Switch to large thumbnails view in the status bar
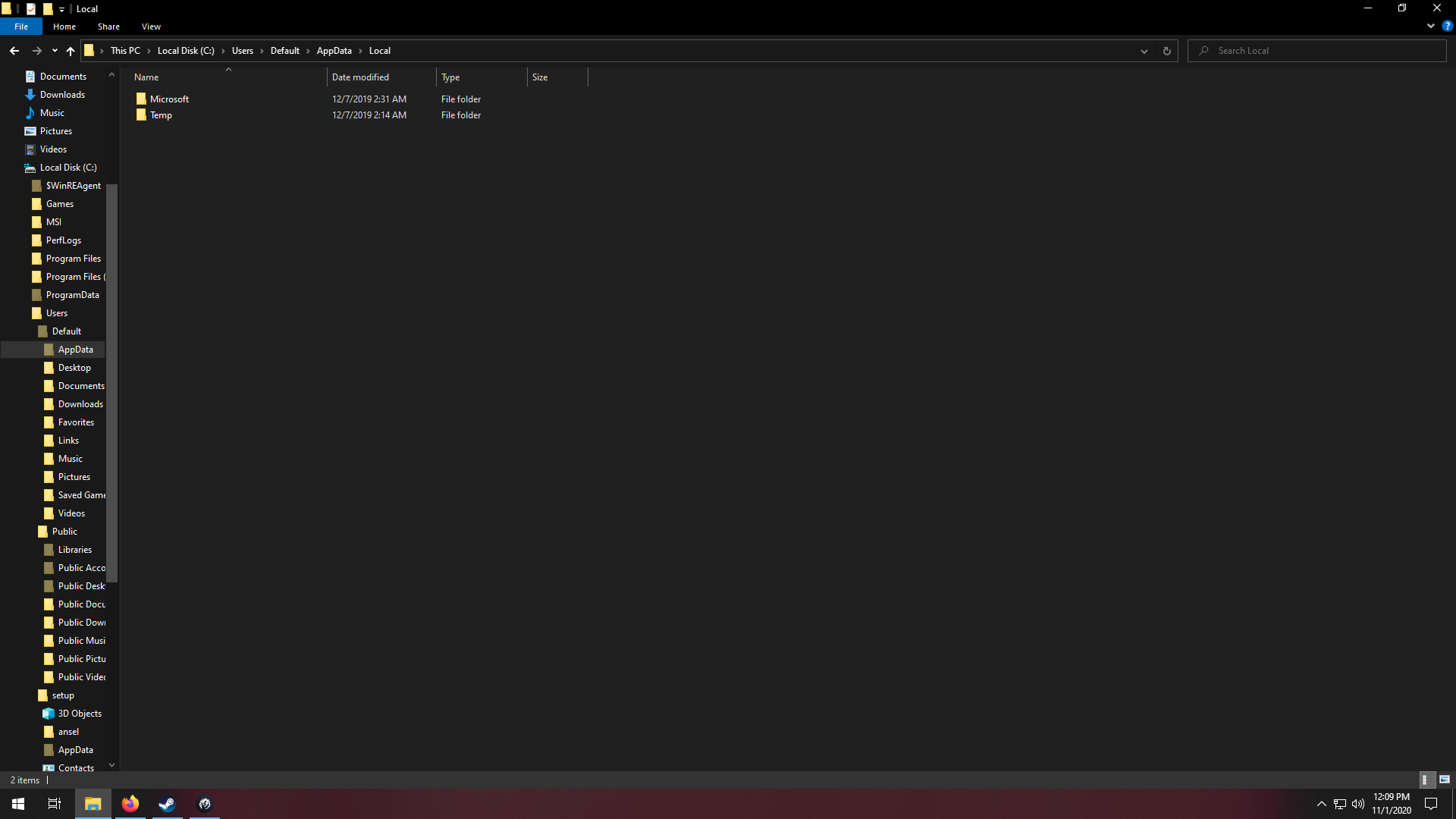Viewport: 1456px width, 819px height. point(1445,779)
